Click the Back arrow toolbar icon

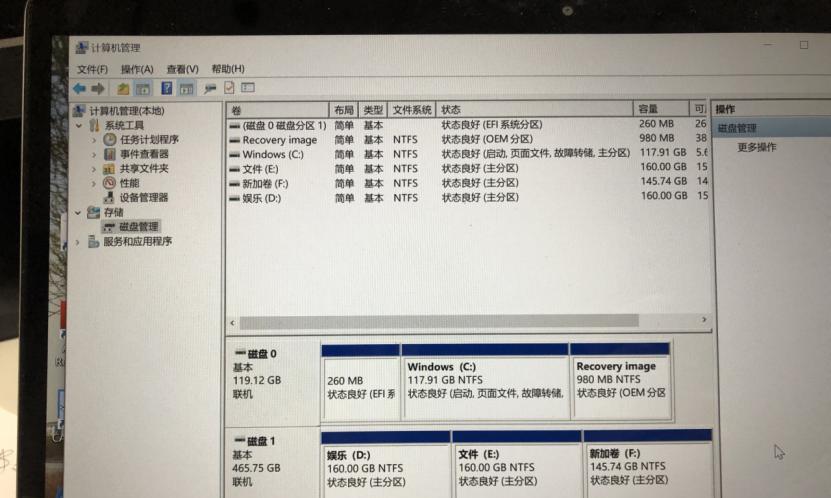click(80, 88)
